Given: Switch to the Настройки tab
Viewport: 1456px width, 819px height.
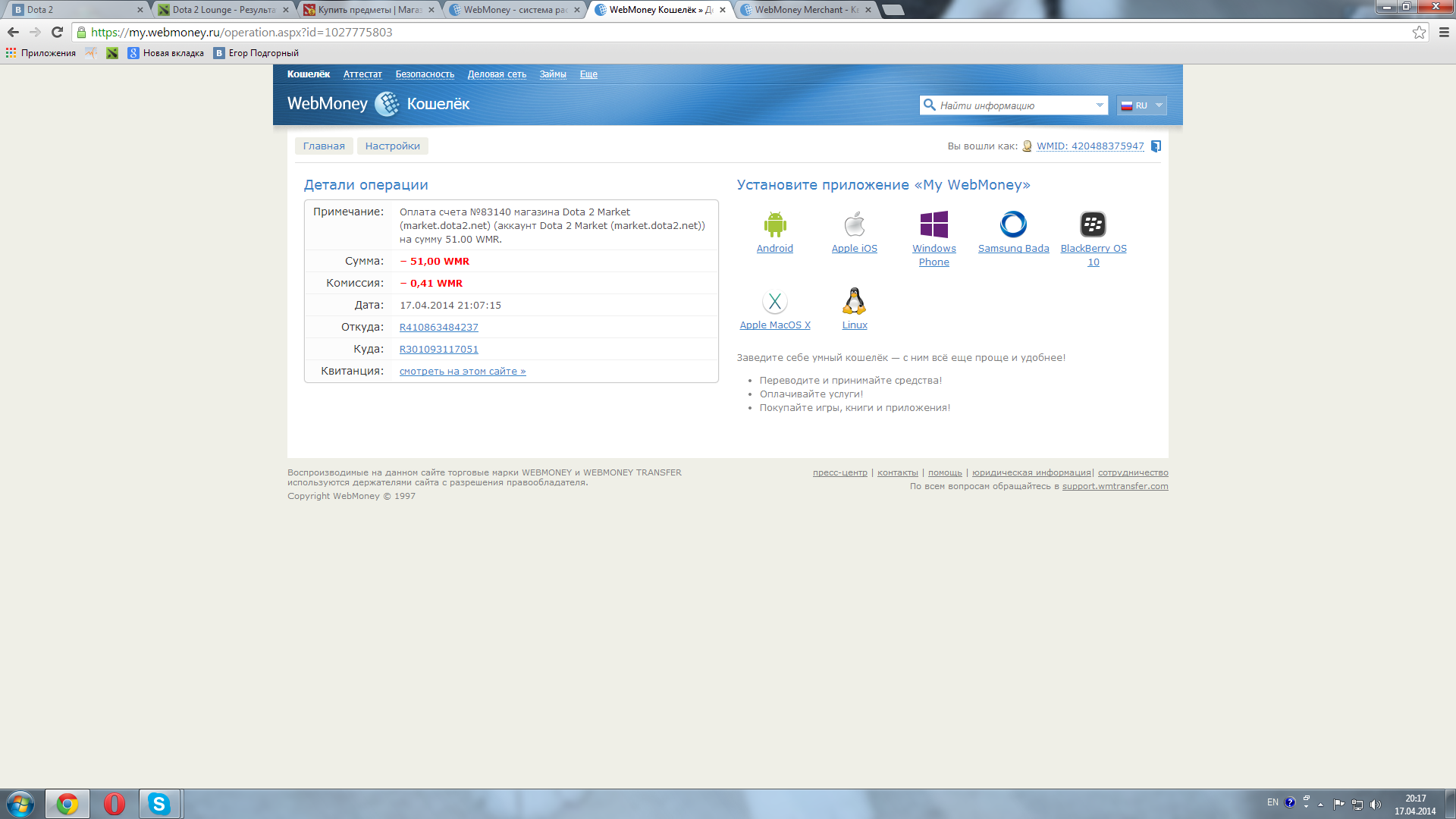Looking at the screenshot, I should 393,146.
